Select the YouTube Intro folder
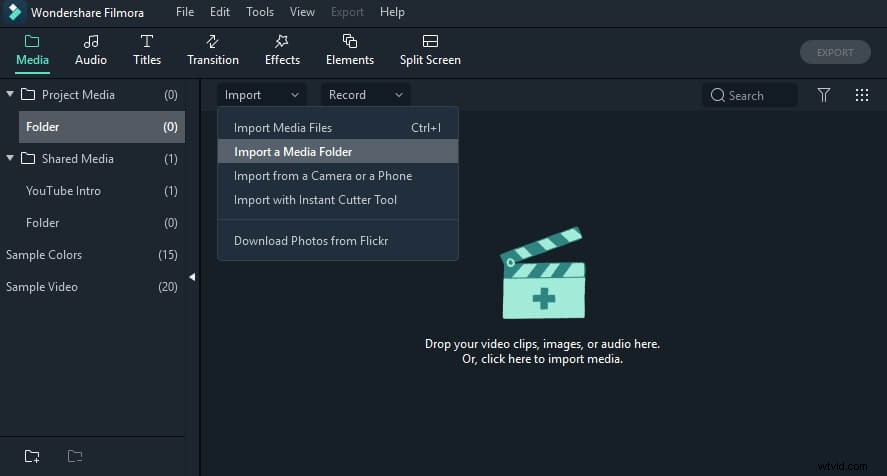887x476 pixels. coord(102,191)
